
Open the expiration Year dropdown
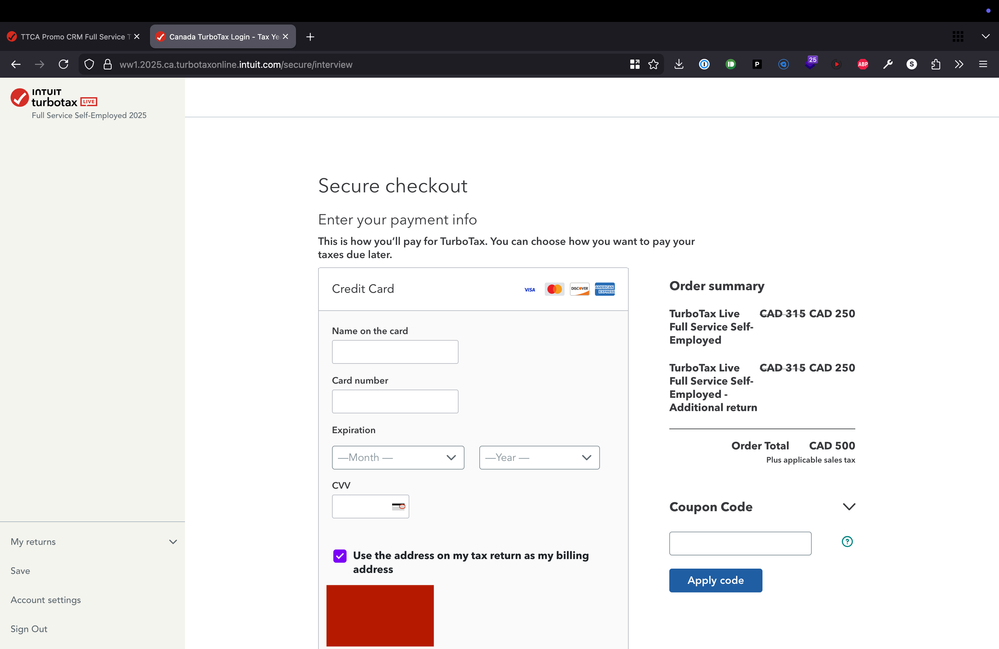[539, 457]
